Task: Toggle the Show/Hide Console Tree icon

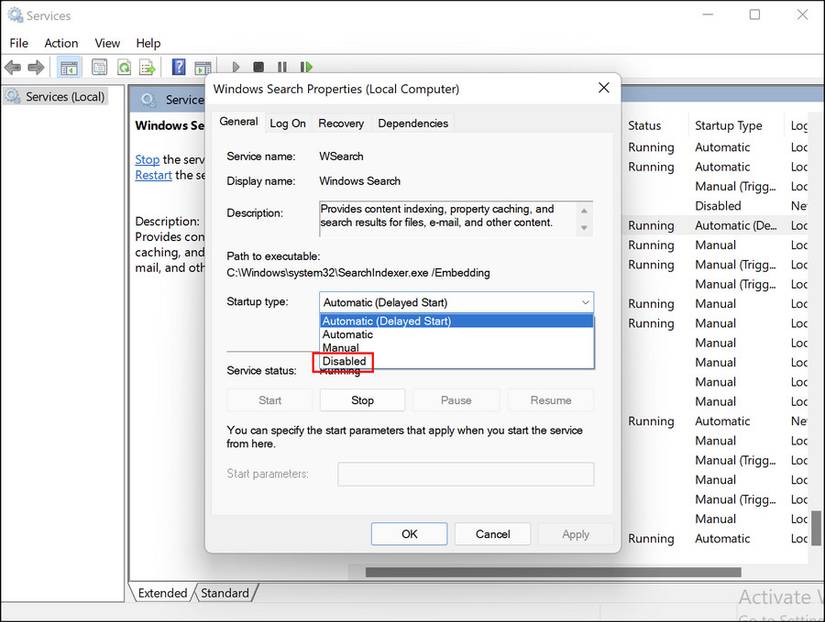Action: (x=69, y=67)
